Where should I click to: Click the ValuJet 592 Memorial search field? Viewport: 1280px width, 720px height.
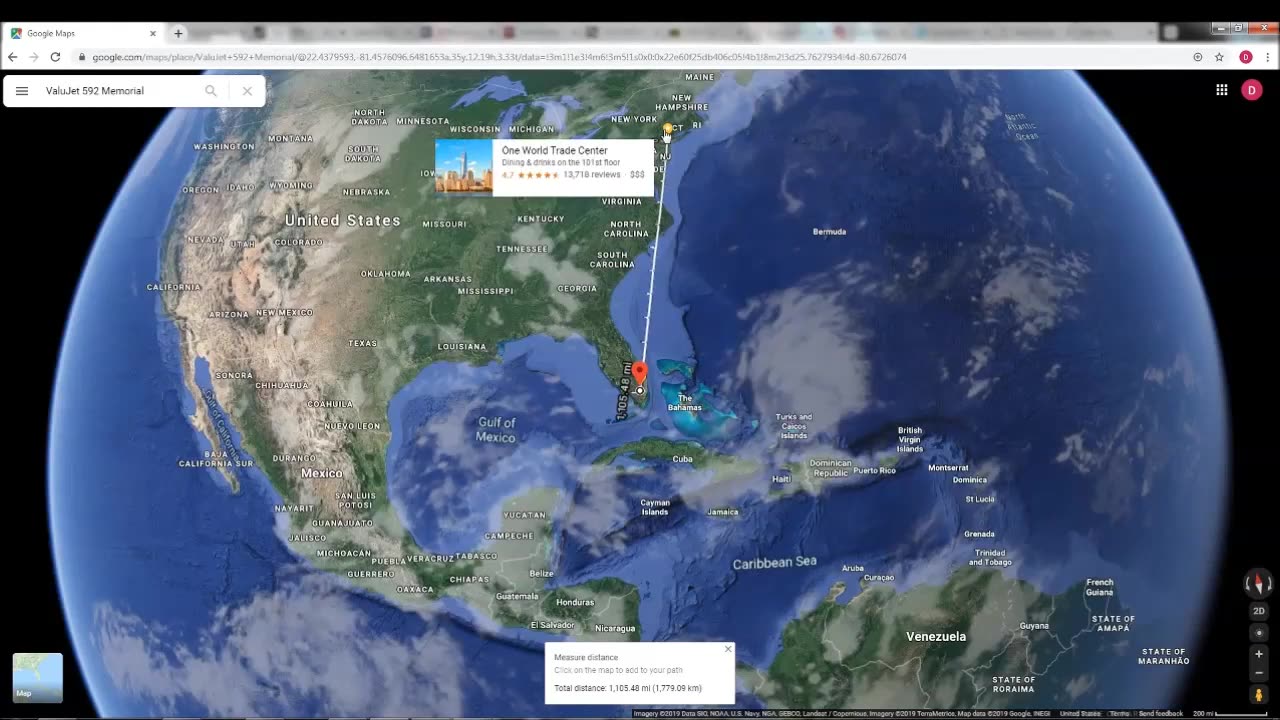click(120, 91)
